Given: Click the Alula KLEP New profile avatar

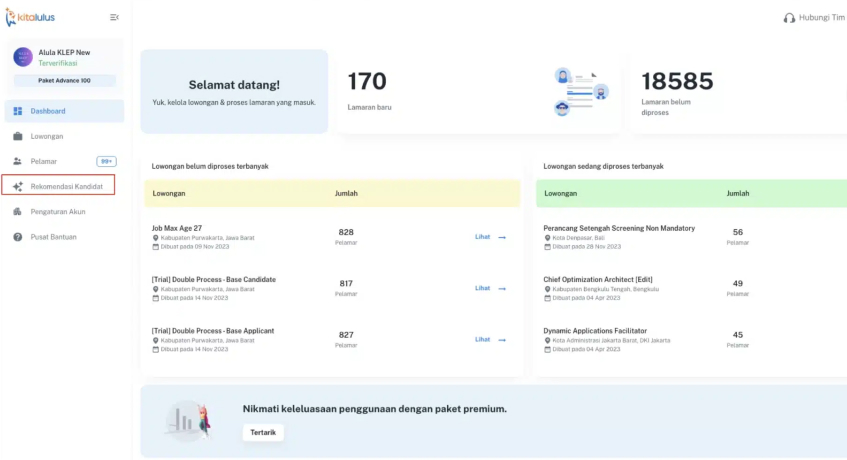Looking at the screenshot, I should point(23,57).
